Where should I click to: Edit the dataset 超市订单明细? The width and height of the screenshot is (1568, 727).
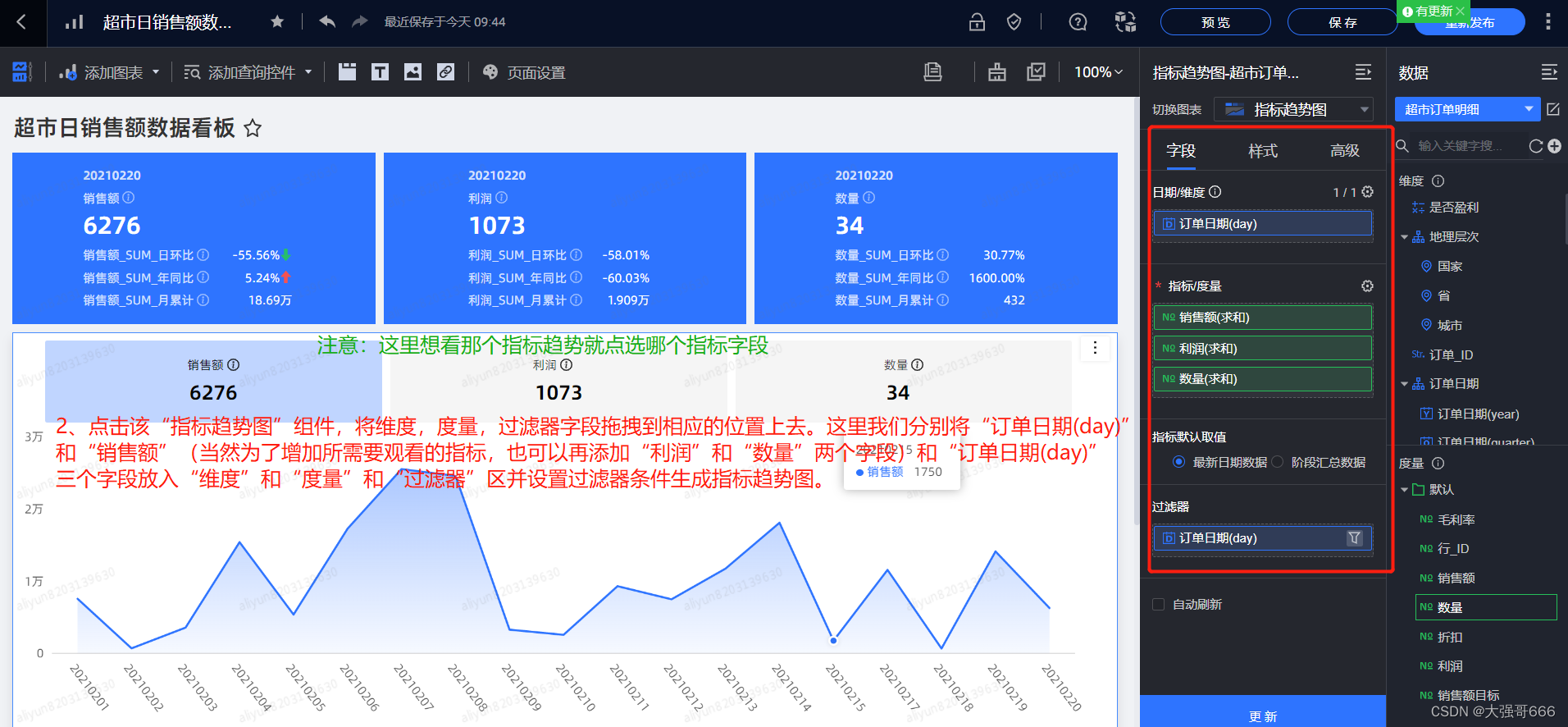(1553, 109)
